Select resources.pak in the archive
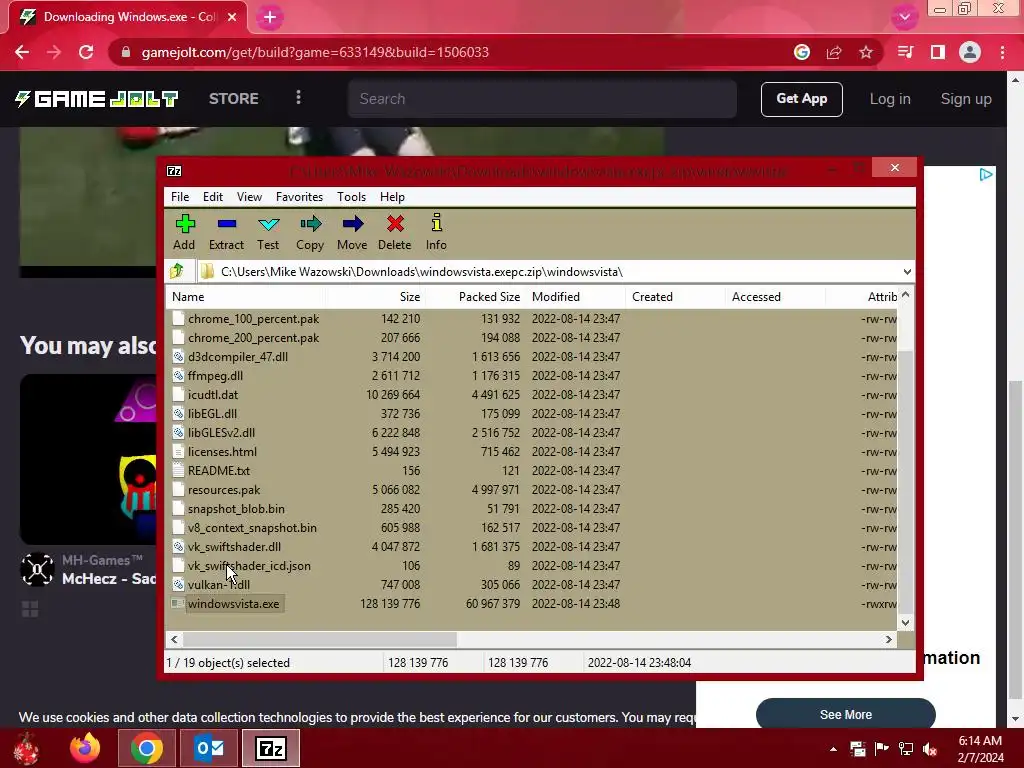 click(x=224, y=489)
